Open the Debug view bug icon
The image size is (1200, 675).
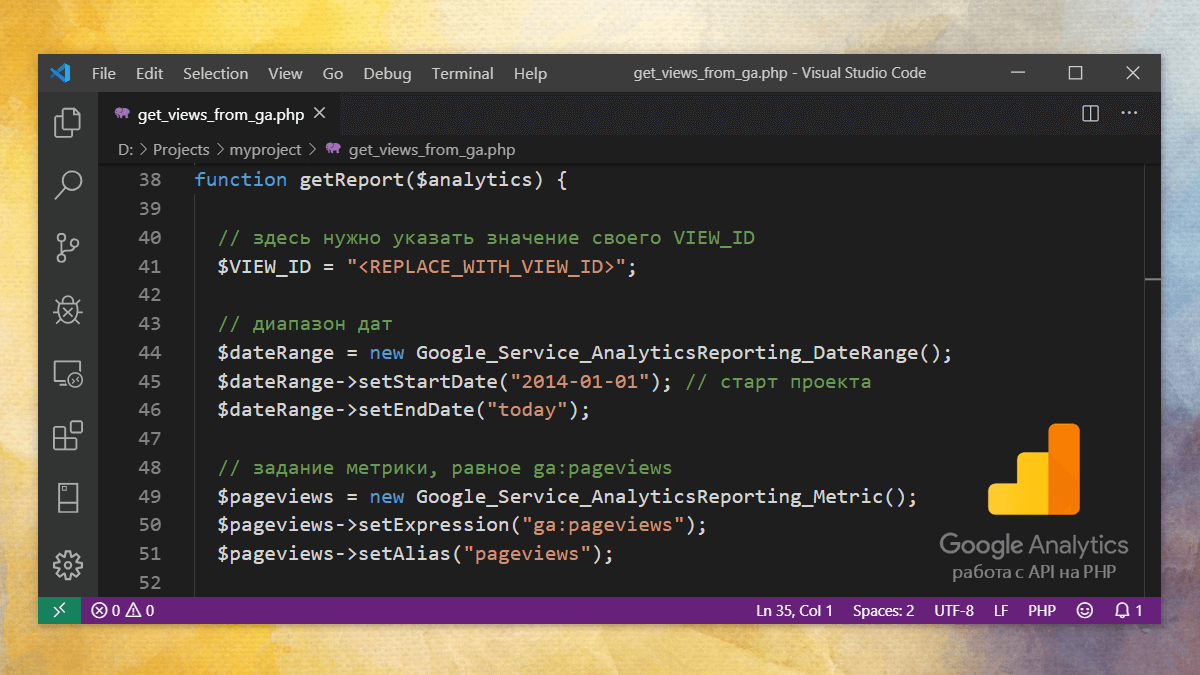(x=68, y=310)
